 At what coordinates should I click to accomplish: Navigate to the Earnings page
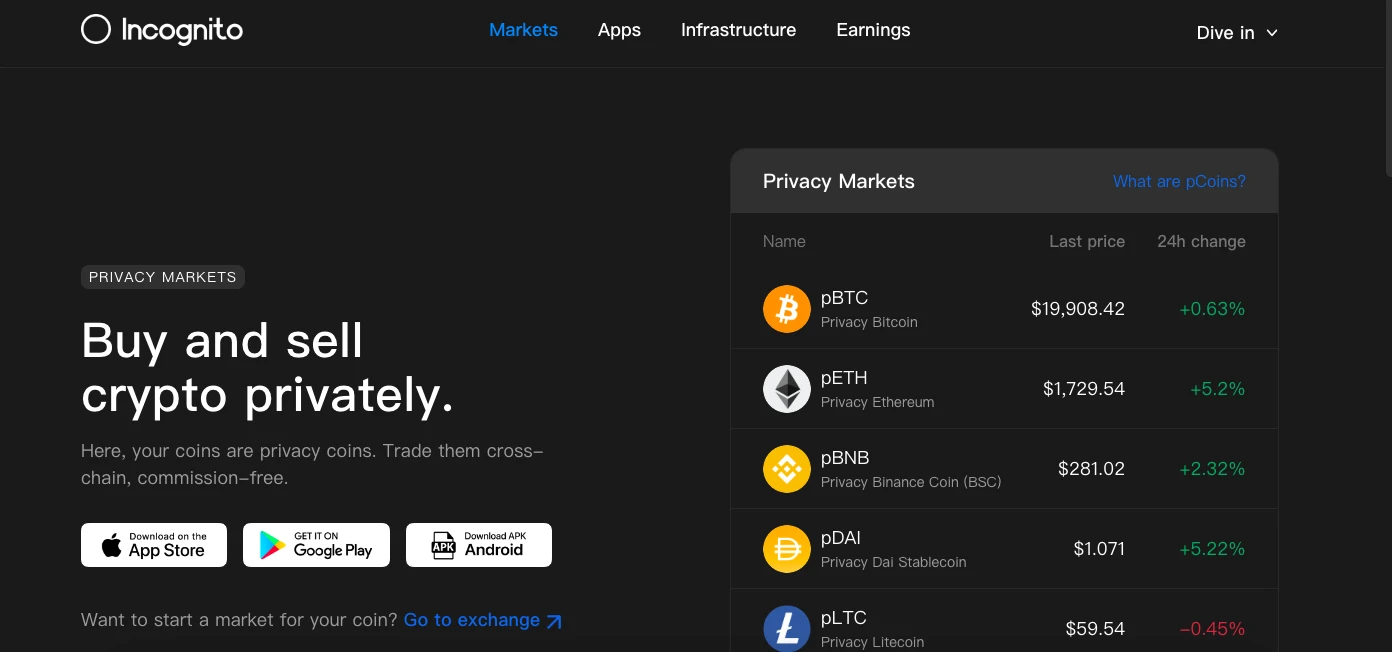tap(873, 30)
